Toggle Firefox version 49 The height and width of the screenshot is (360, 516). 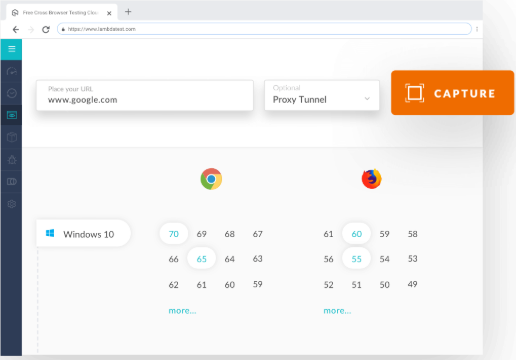pyautogui.click(x=412, y=284)
